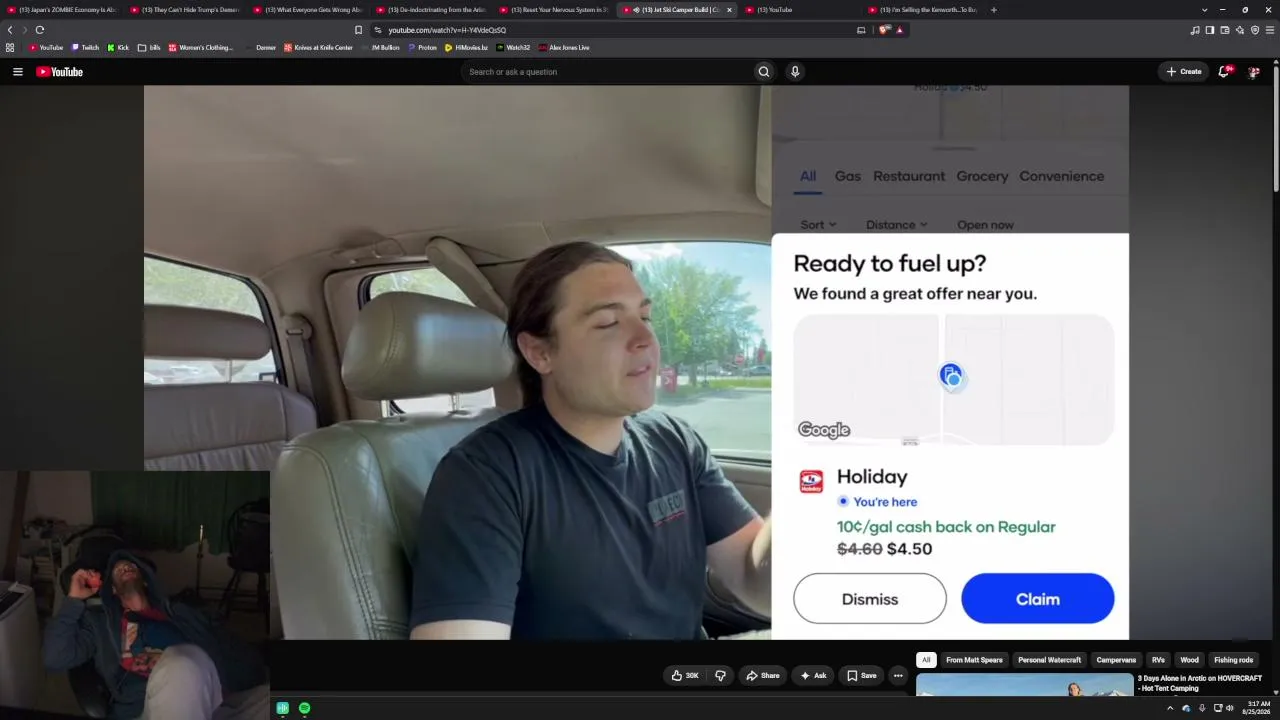Click the Ask button below the video
This screenshot has height=720, width=1280.
coord(813,676)
